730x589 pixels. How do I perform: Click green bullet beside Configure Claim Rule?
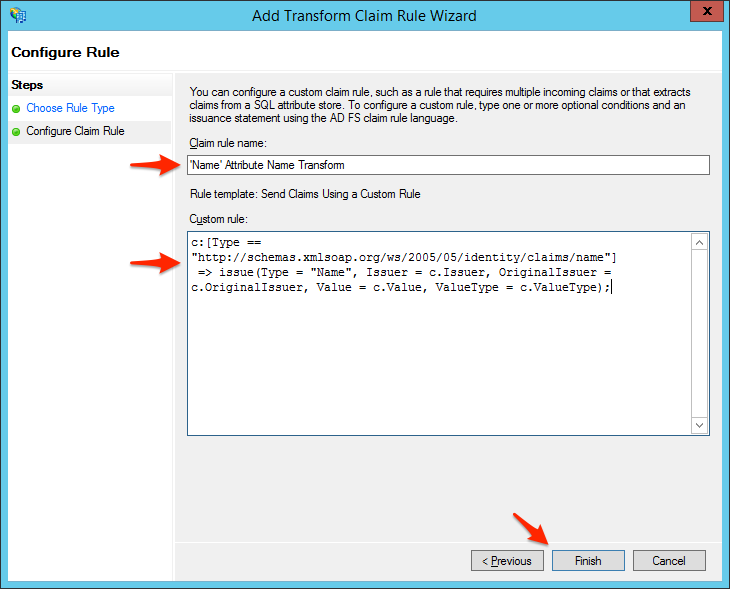[16, 131]
